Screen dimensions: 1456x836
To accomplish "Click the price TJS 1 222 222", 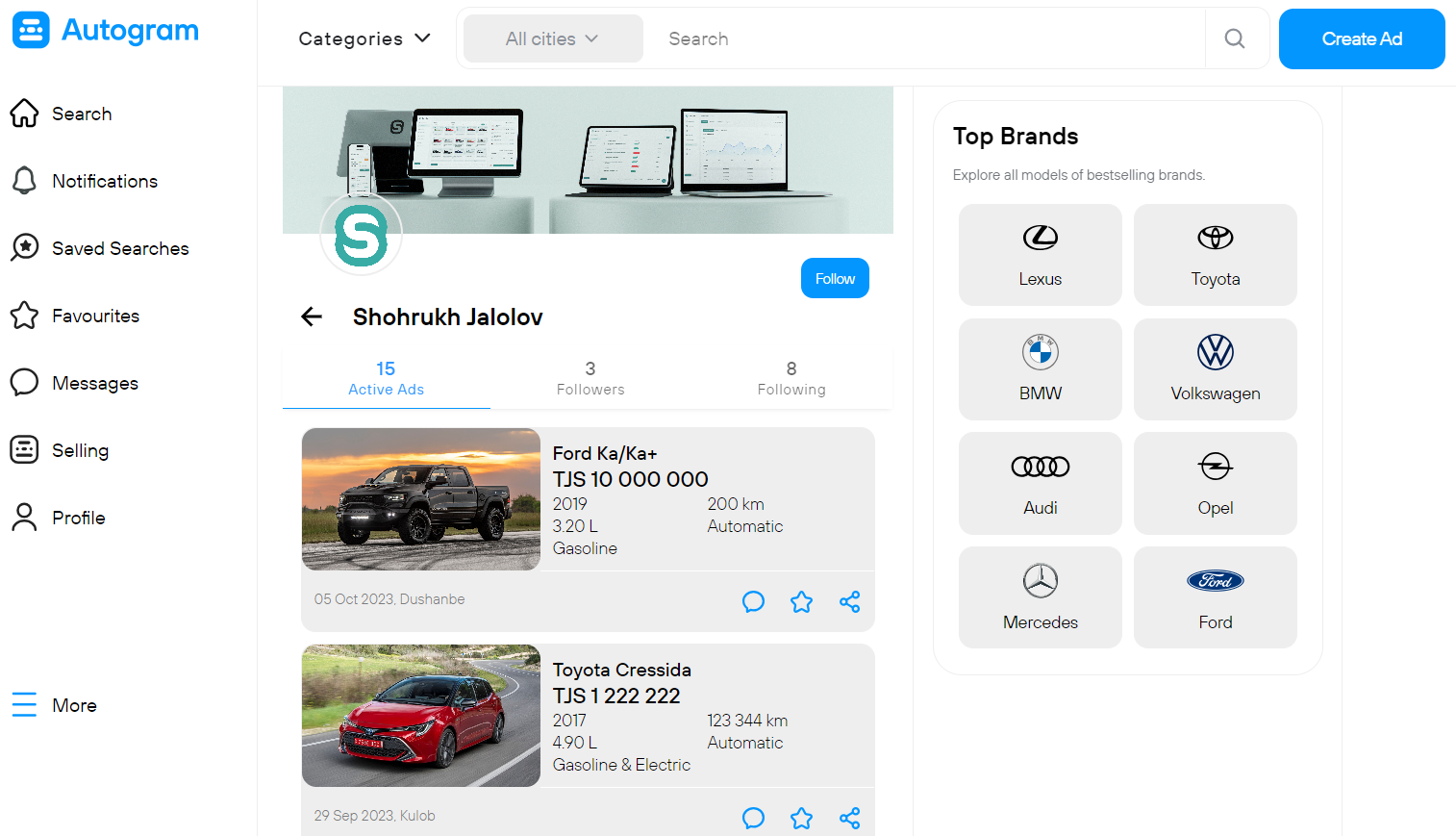I will [616, 696].
